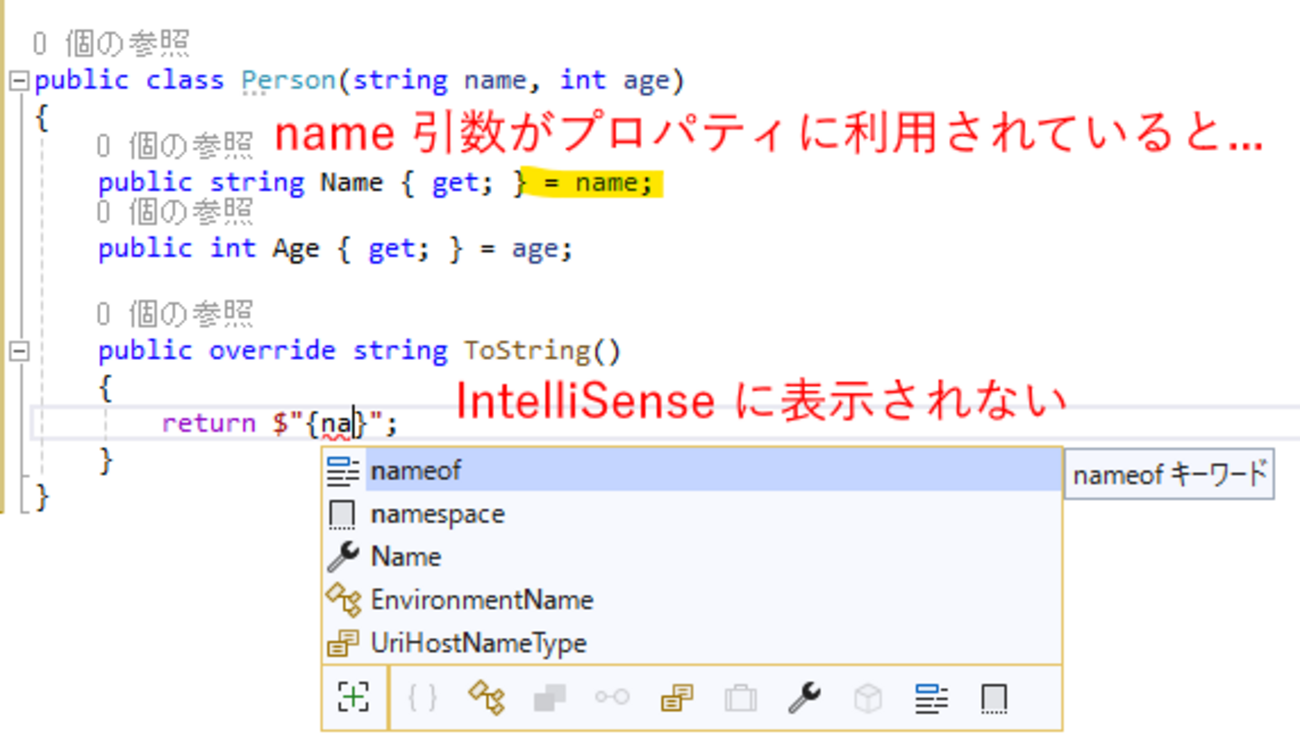Click the class icon beside EnvironmentName suggestion
The height and width of the screenshot is (750, 1300).
click(343, 600)
